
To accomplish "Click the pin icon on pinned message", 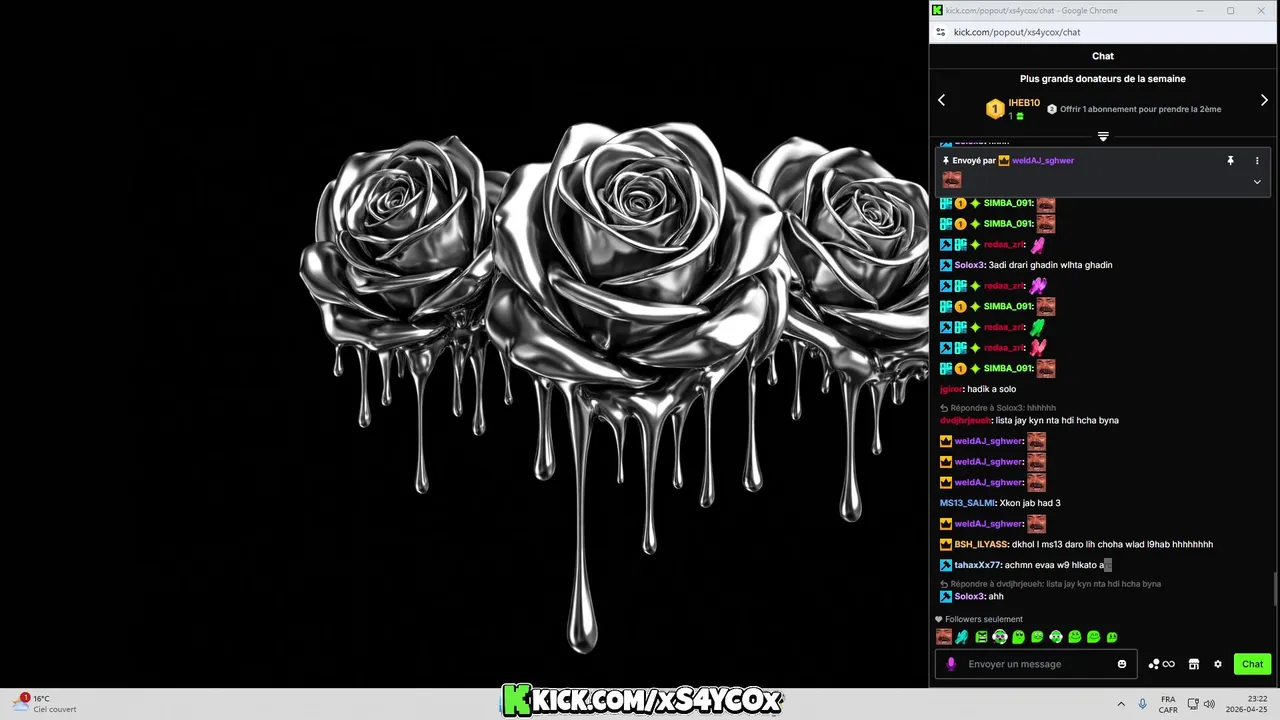I will (x=1231, y=160).
